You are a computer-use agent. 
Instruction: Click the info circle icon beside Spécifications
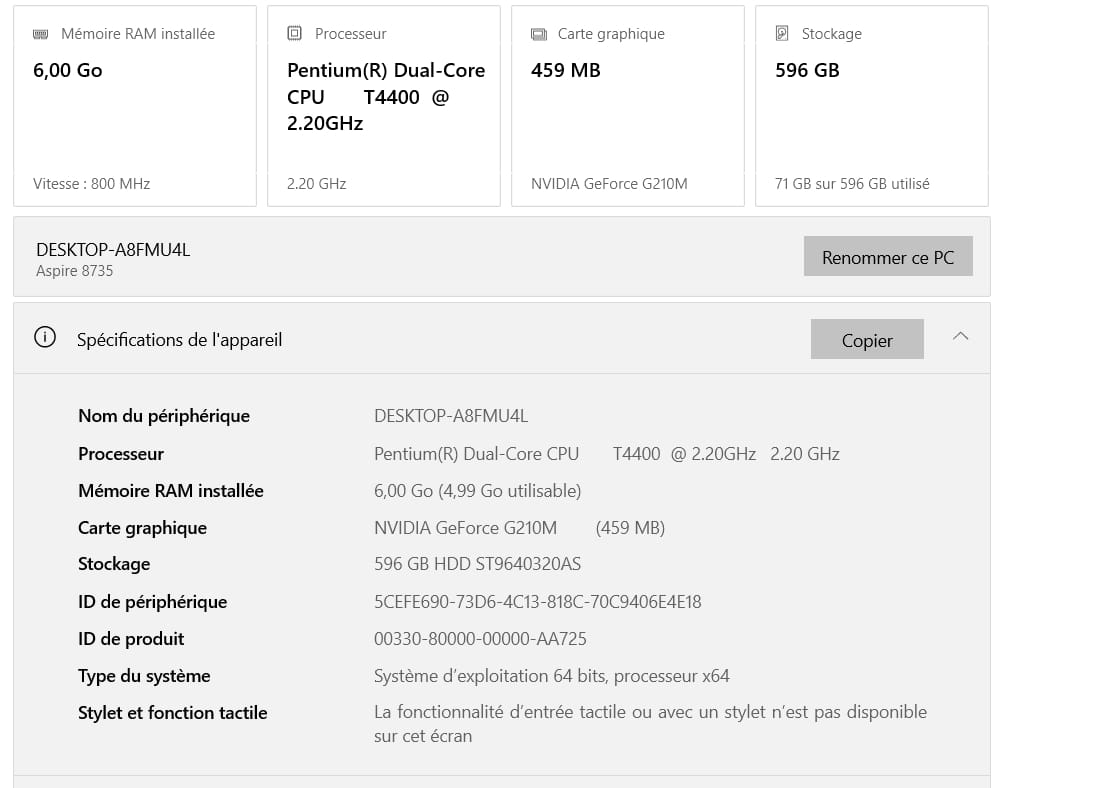coord(45,337)
